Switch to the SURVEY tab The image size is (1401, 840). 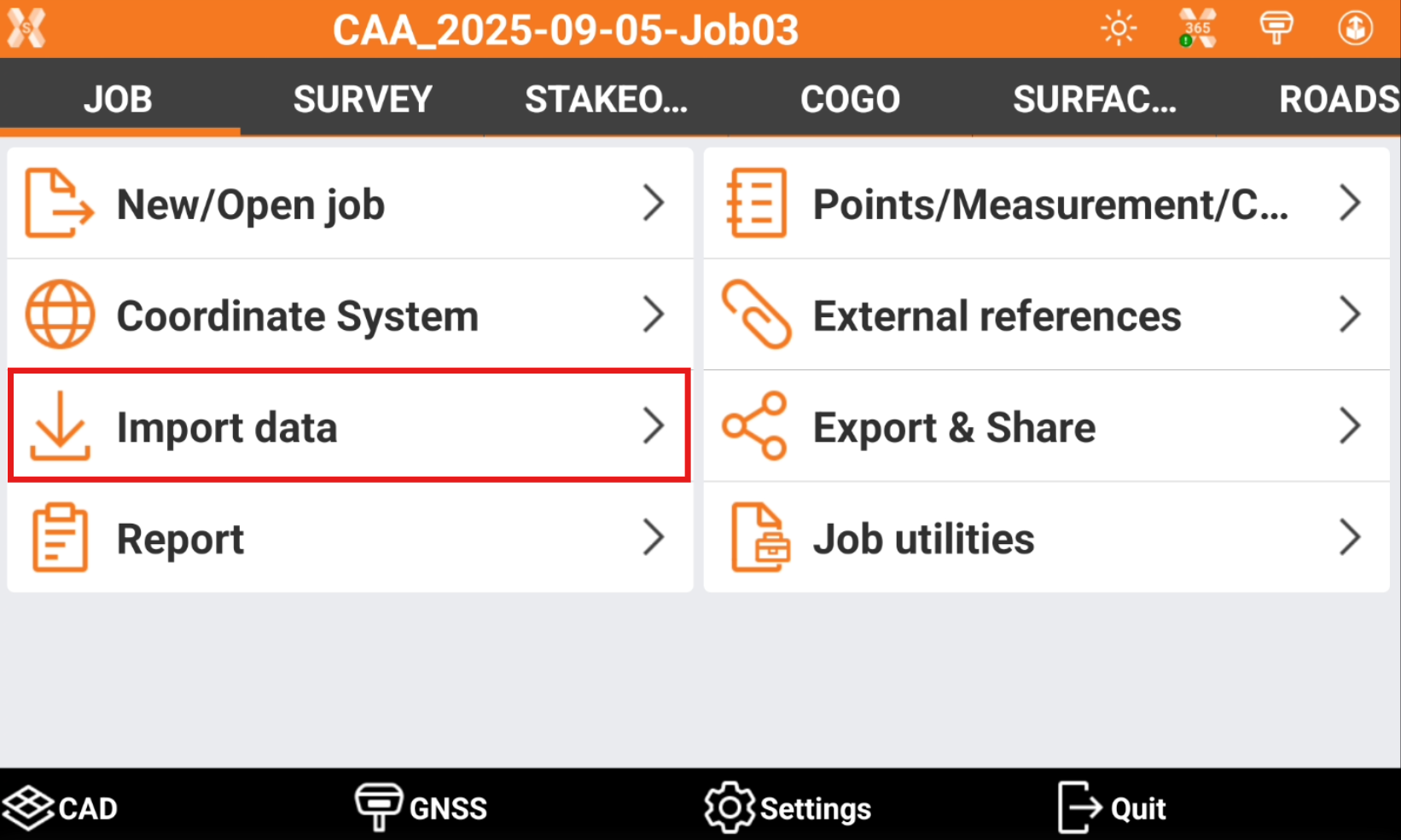363,100
